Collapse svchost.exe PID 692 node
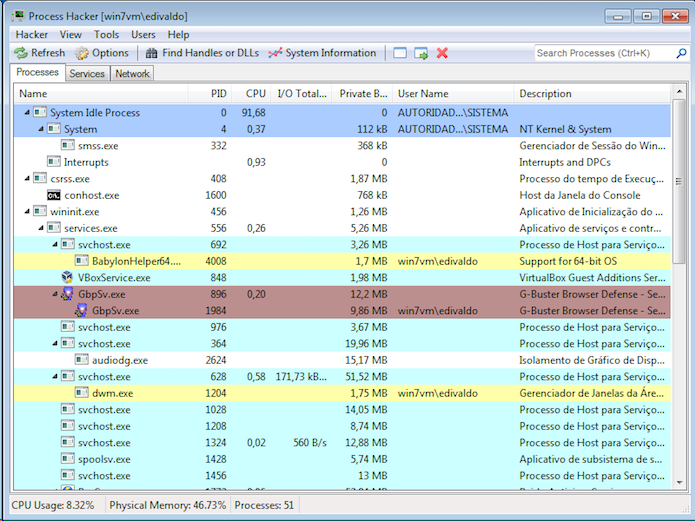This screenshot has width=695, height=521. [x=55, y=244]
